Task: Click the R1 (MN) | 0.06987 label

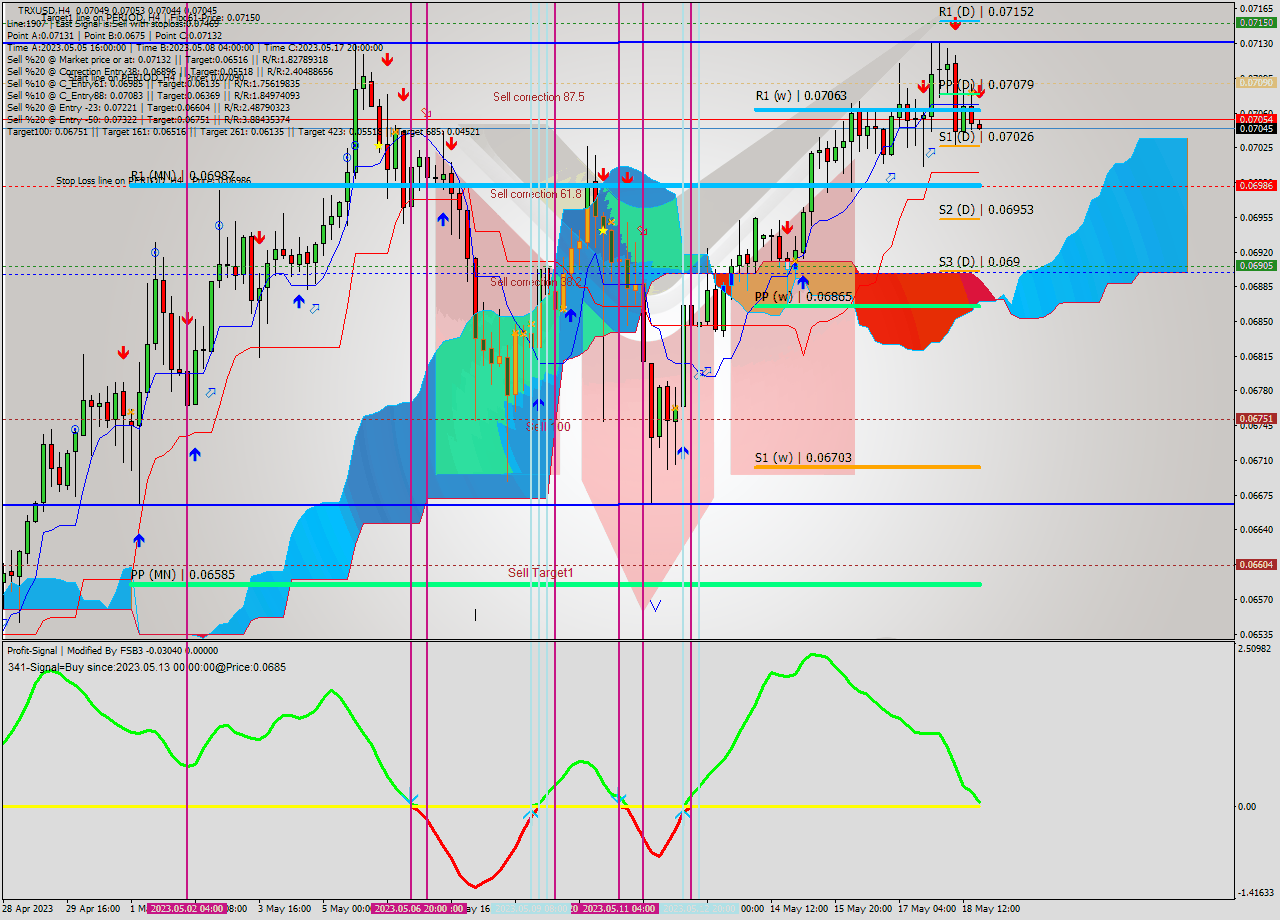Action: [x=183, y=176]
